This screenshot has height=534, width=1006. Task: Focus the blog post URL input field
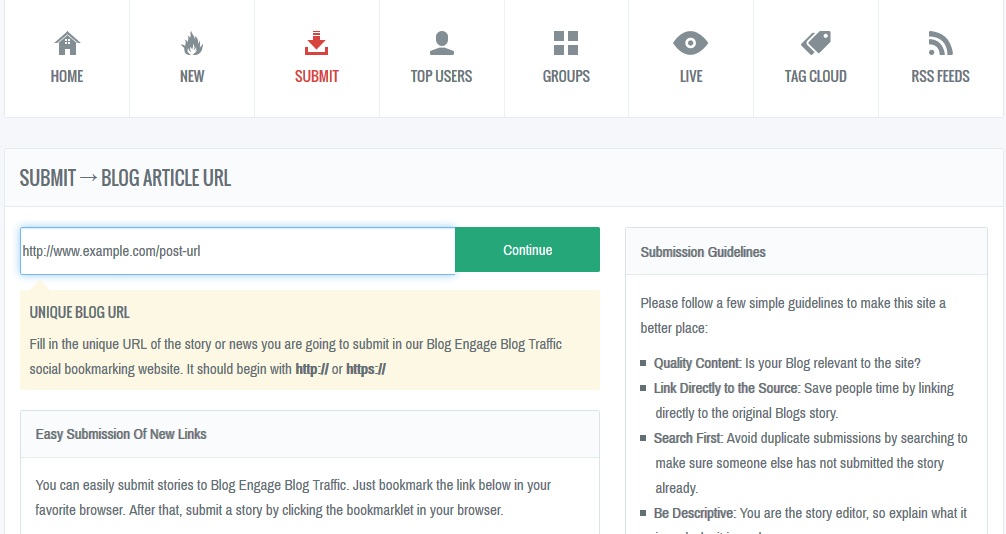click(237, 251)
